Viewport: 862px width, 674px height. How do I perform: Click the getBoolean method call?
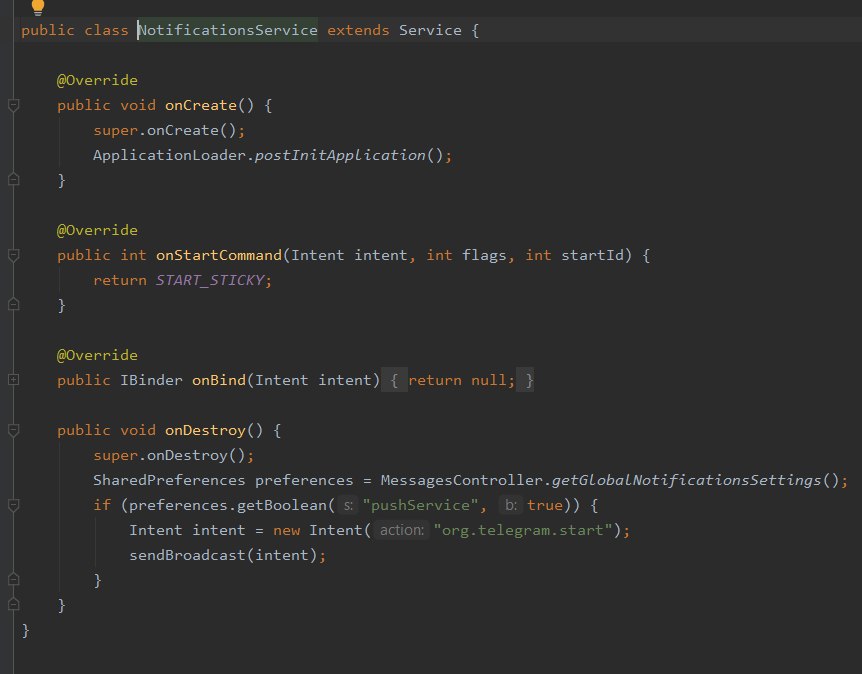pos(282,505)
